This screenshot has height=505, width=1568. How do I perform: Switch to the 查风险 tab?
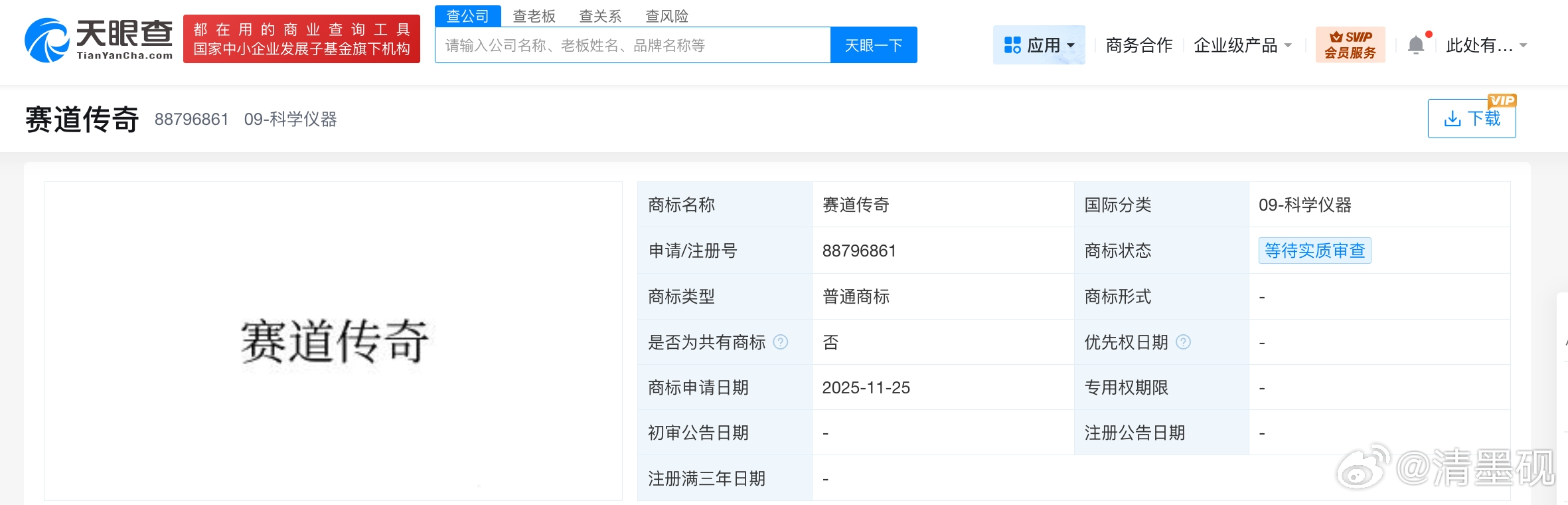click(666, 16)
